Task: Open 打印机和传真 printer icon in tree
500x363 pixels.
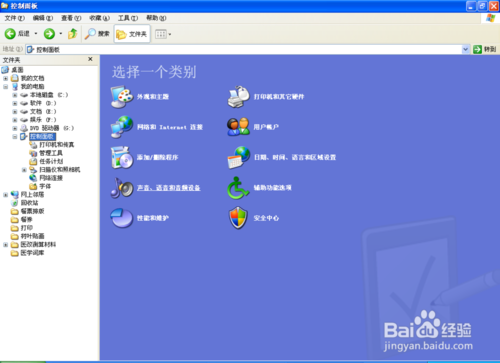Action: pyautogui.click(x=33, y=145)
